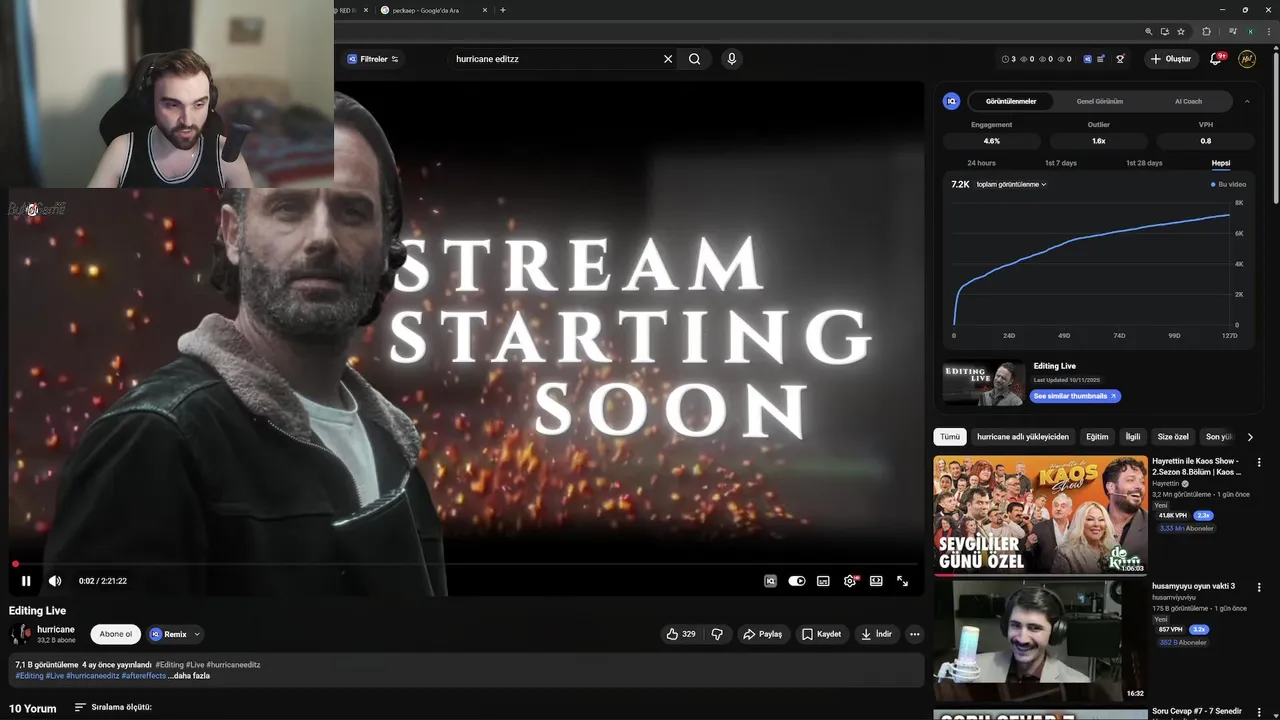
Task: Open the vidIQ icon in player controls
Action: pos(770,581)
